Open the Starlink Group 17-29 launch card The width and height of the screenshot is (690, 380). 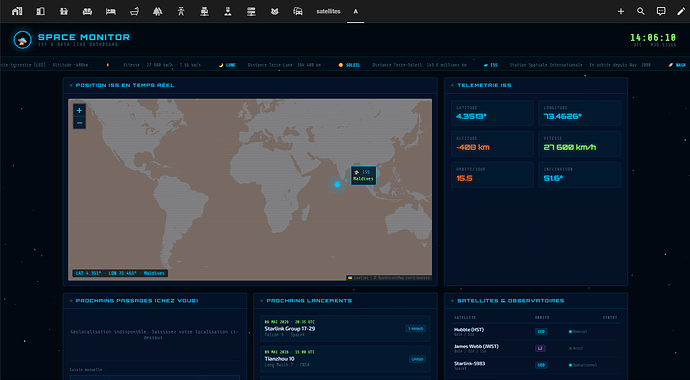click(x=345, y=329)
